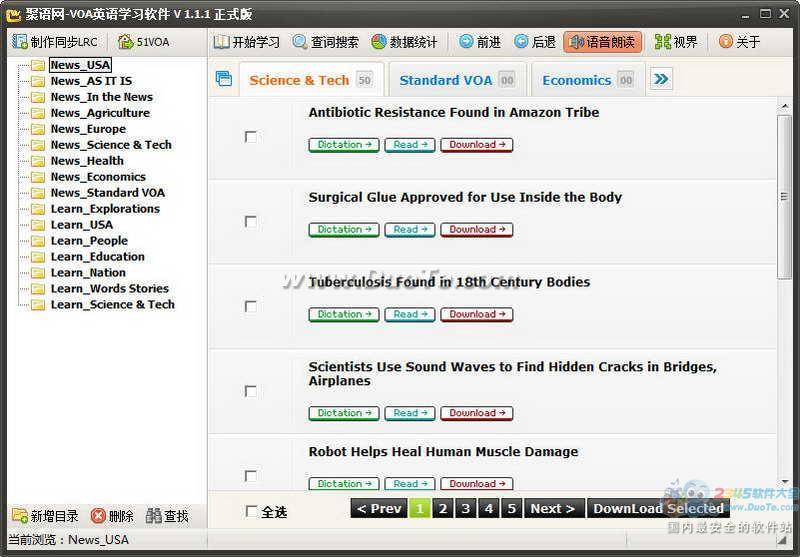Viewport: 800px width, 557px height.
Task: Check the Scientists Use Sound Waves checkbox
Action: pos(251,391)
